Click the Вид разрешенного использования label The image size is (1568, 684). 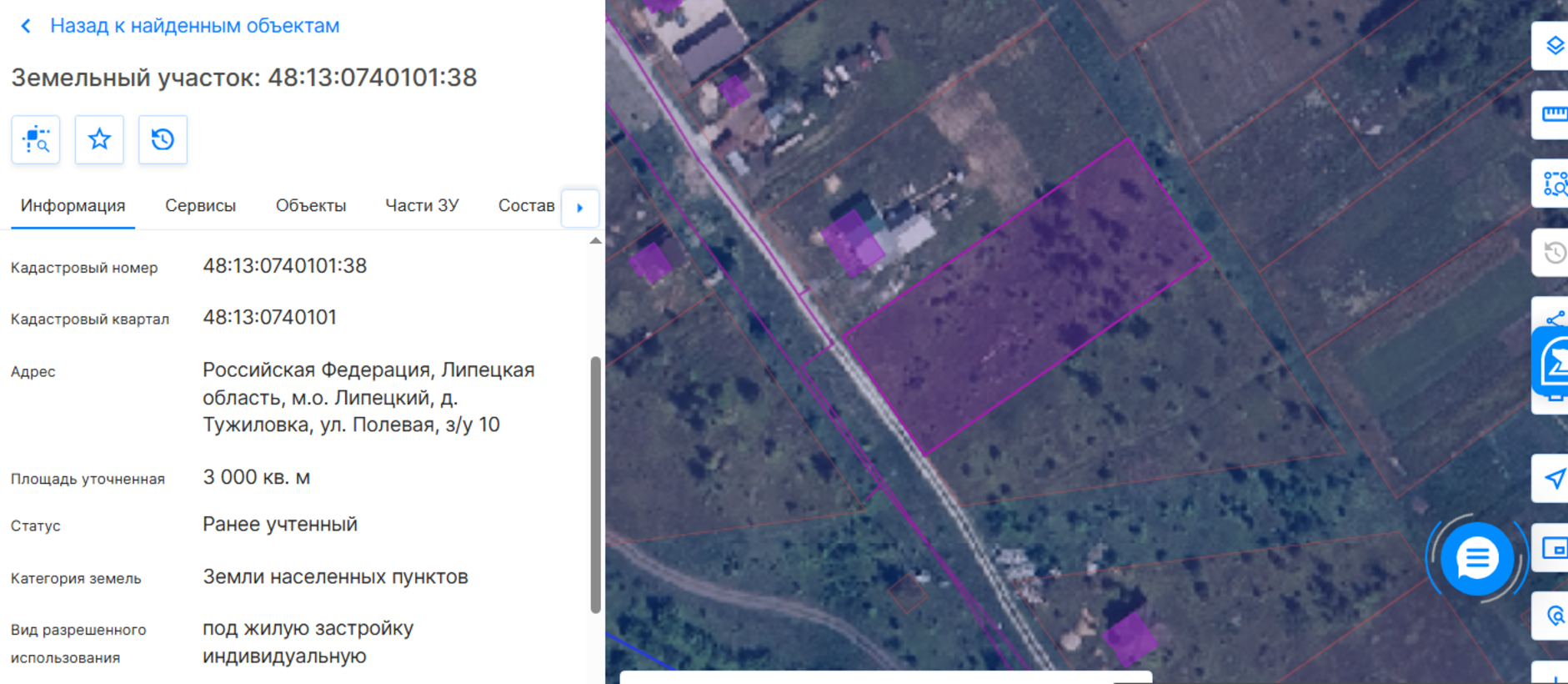point(78,644)
